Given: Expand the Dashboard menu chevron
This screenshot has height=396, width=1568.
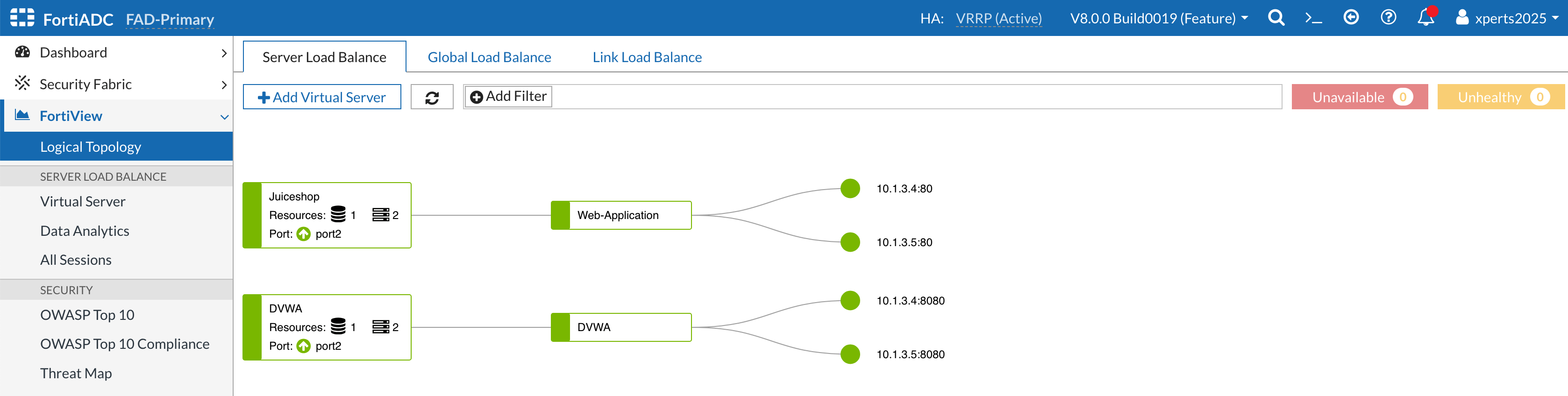Looking at the screenshot, I should pyautogui.click(x=224, y=53).
